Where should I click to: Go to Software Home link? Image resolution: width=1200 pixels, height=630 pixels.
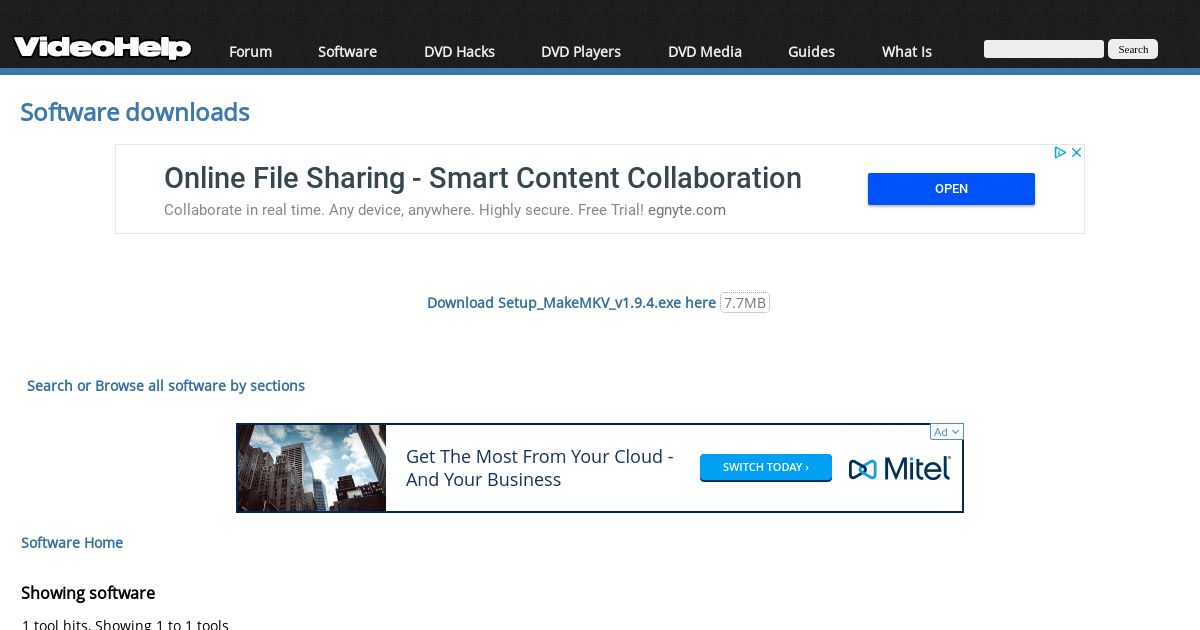[x=72, y=543]
